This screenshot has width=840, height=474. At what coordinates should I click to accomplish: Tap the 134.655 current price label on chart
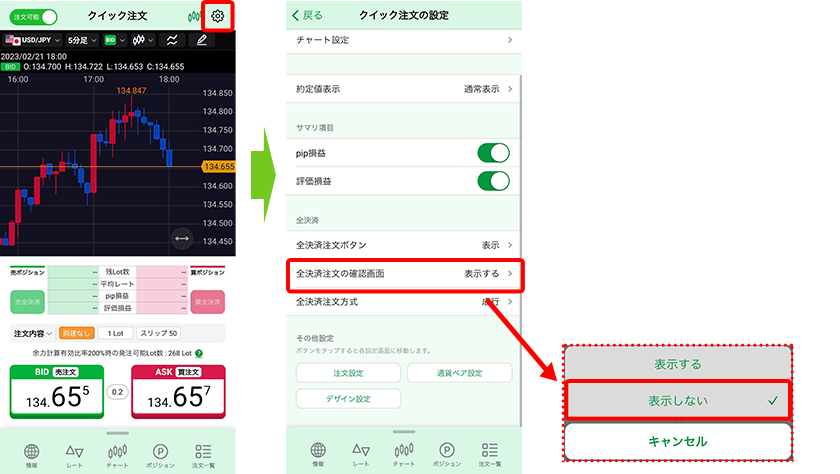(x=219, y=167)
